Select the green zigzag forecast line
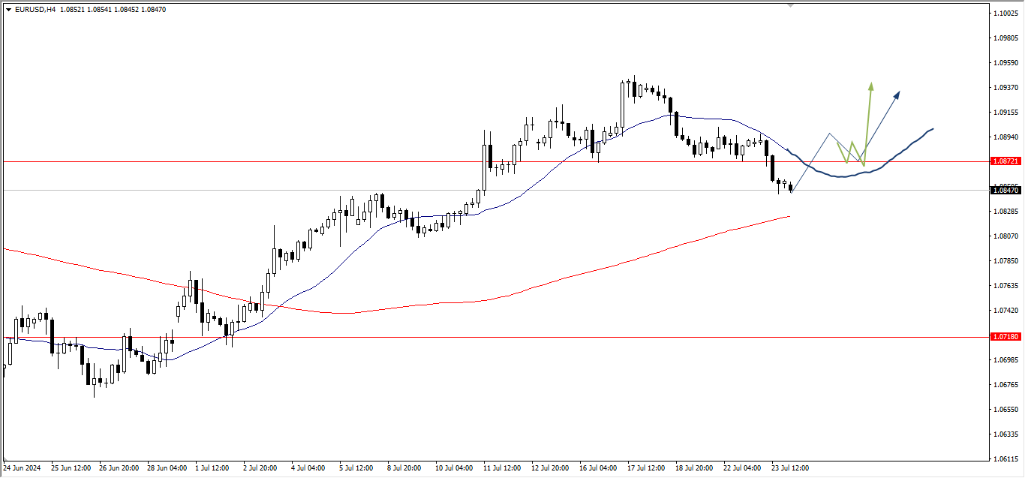 (x=852, y=148)
